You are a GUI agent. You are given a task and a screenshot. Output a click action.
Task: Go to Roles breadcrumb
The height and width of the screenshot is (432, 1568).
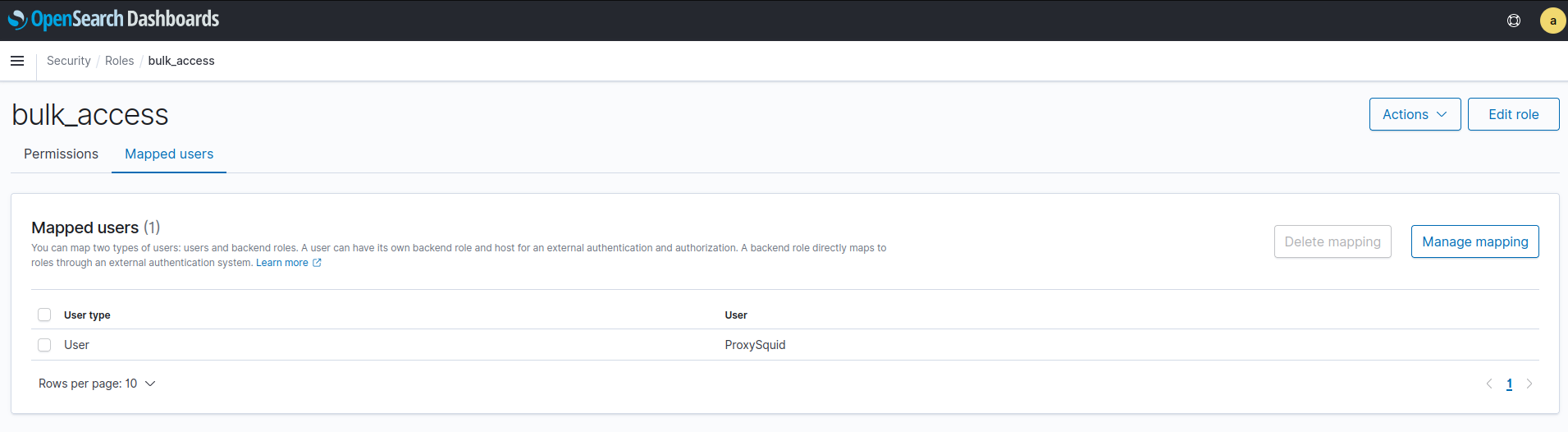tap(119, 61)
